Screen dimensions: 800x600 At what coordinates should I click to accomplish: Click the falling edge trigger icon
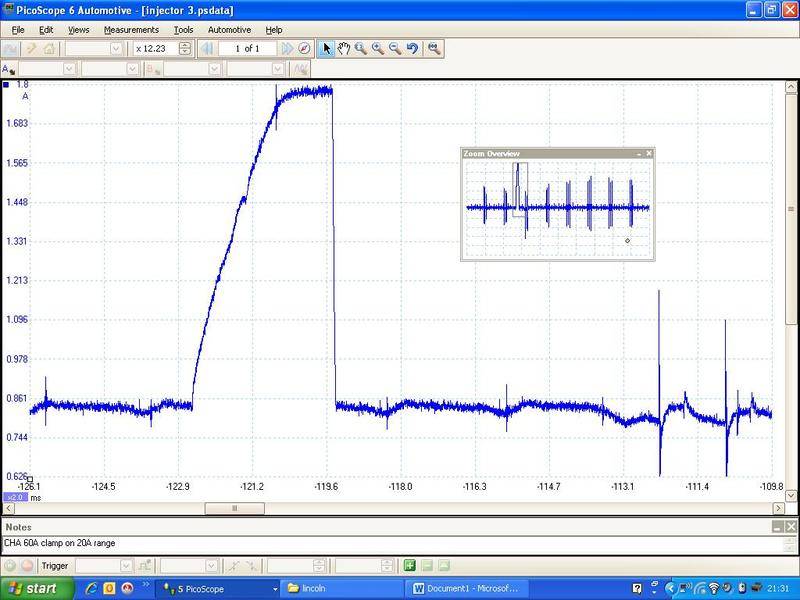(252, 565)
